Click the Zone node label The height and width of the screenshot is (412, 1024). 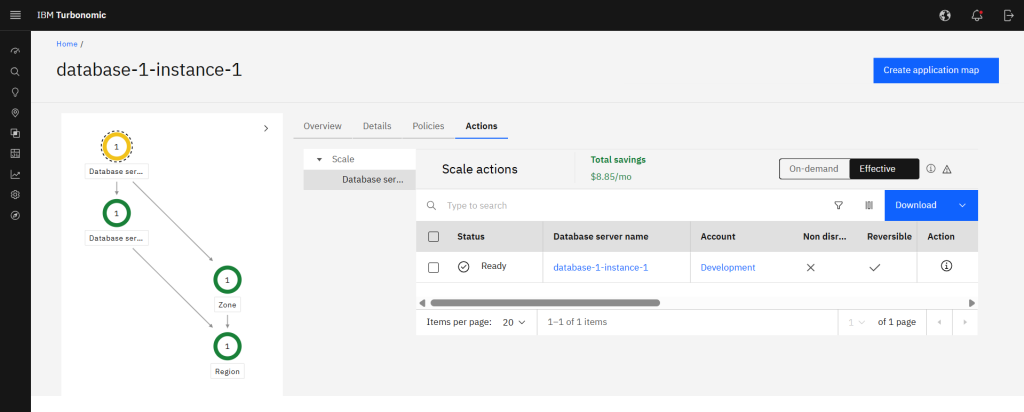pos(227,304)
